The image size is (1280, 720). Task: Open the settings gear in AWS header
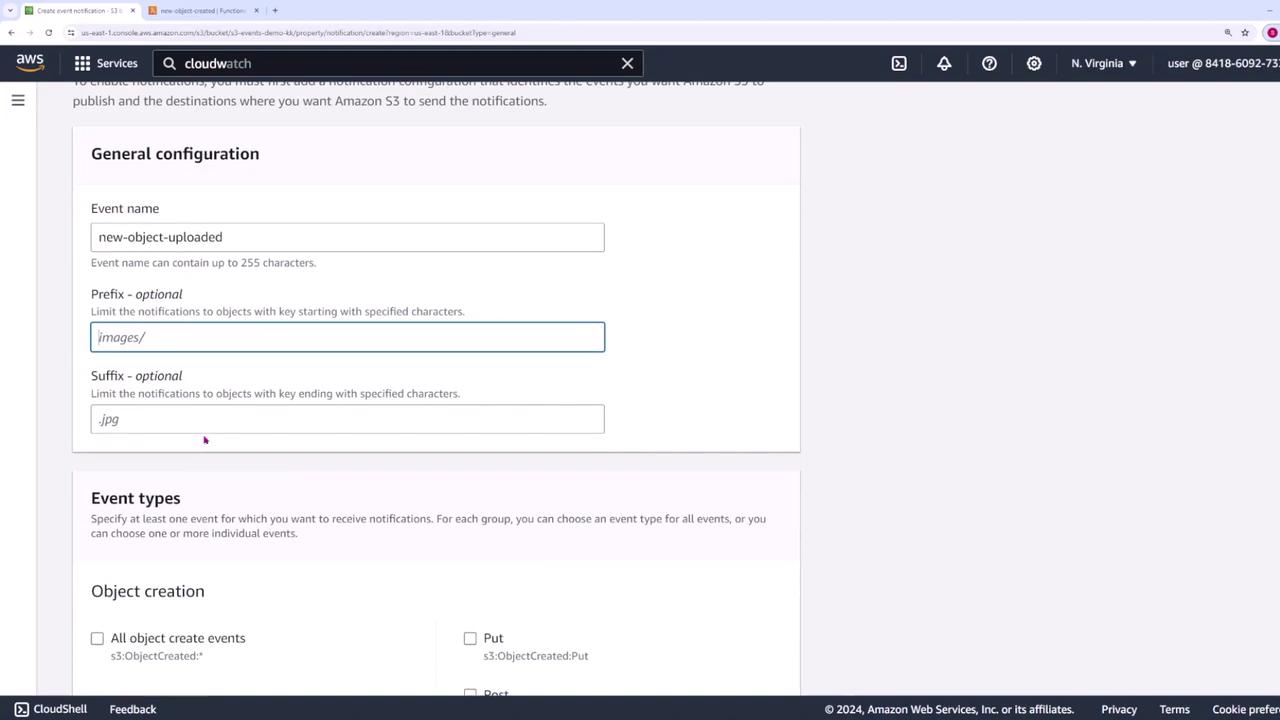1034,63
